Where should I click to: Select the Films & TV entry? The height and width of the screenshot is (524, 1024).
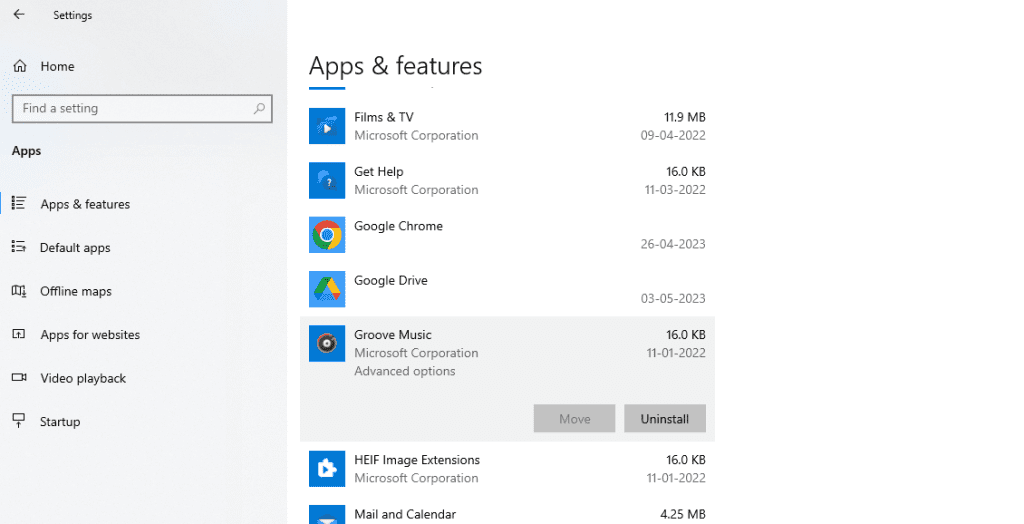[x=507, y=126]
